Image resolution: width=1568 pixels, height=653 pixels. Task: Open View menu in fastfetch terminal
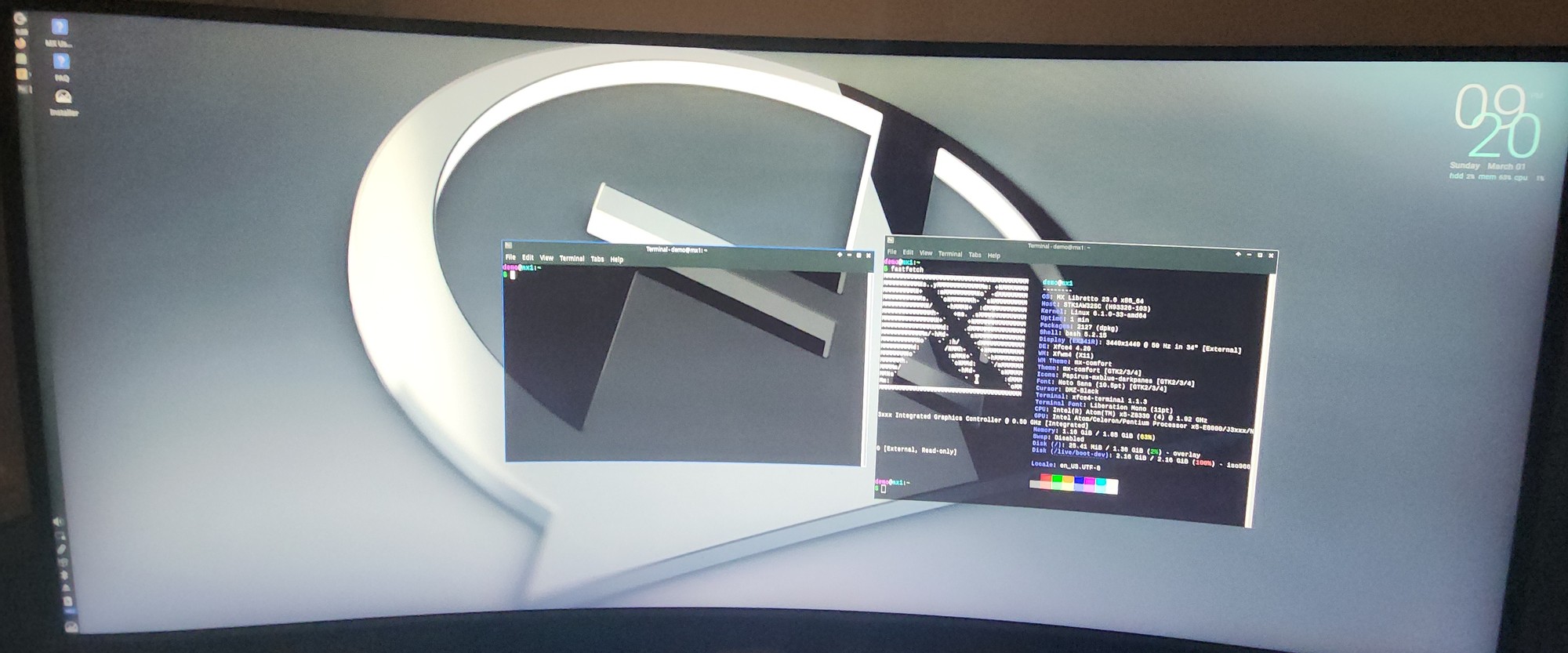926,253
